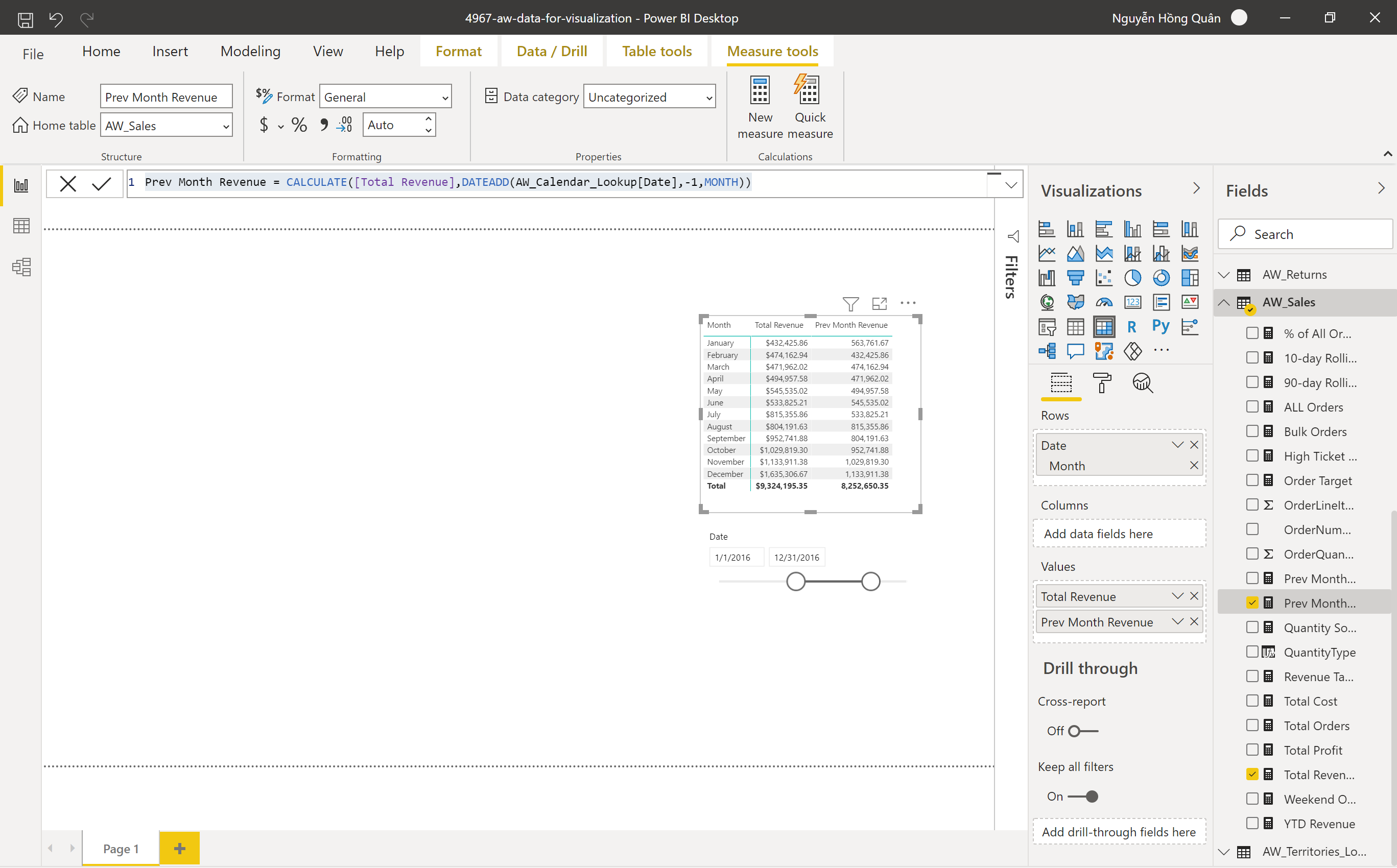Check the Total Profit measure
The height and width of the screenshot is (868, 1397).
pos(1252,750)
